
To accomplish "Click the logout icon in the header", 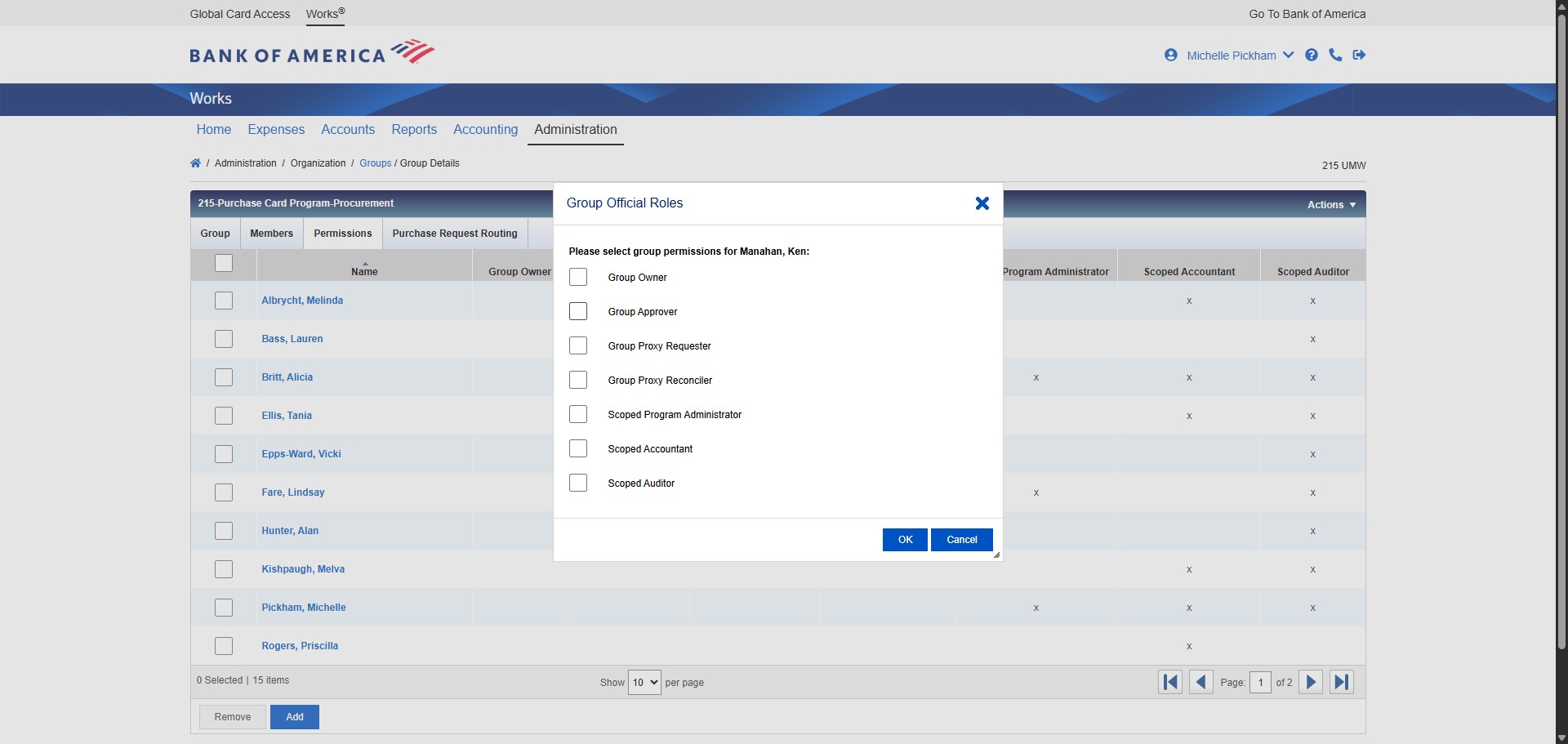I will pyautogui.click(x=1360, y=55).
